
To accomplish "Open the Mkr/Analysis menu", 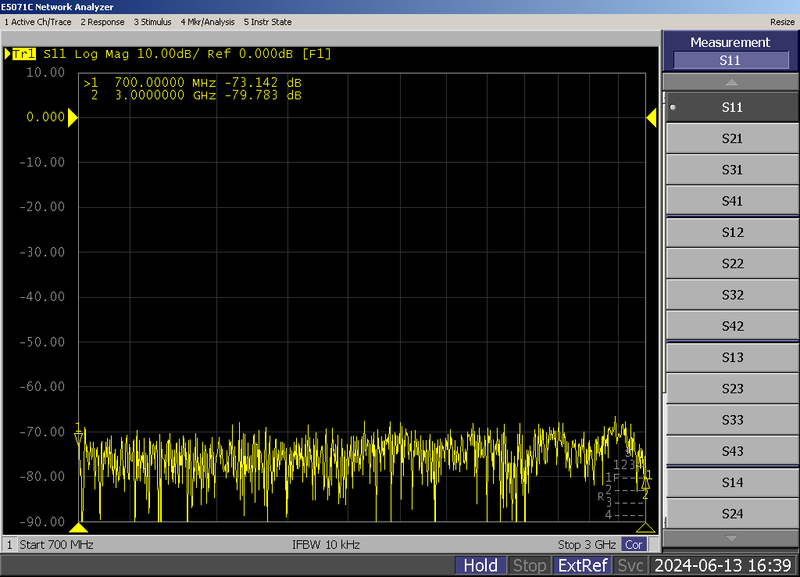I will pyautogui.click(x=208, y=22).
